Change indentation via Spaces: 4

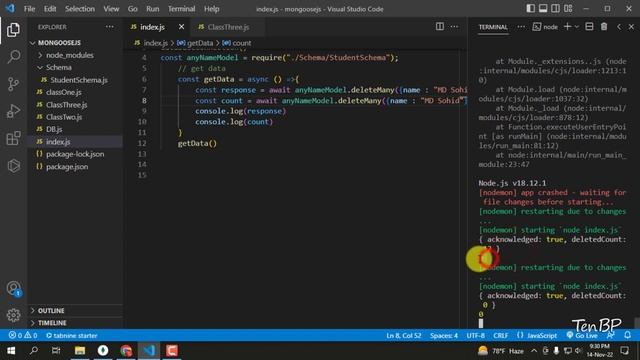(443, 336)
